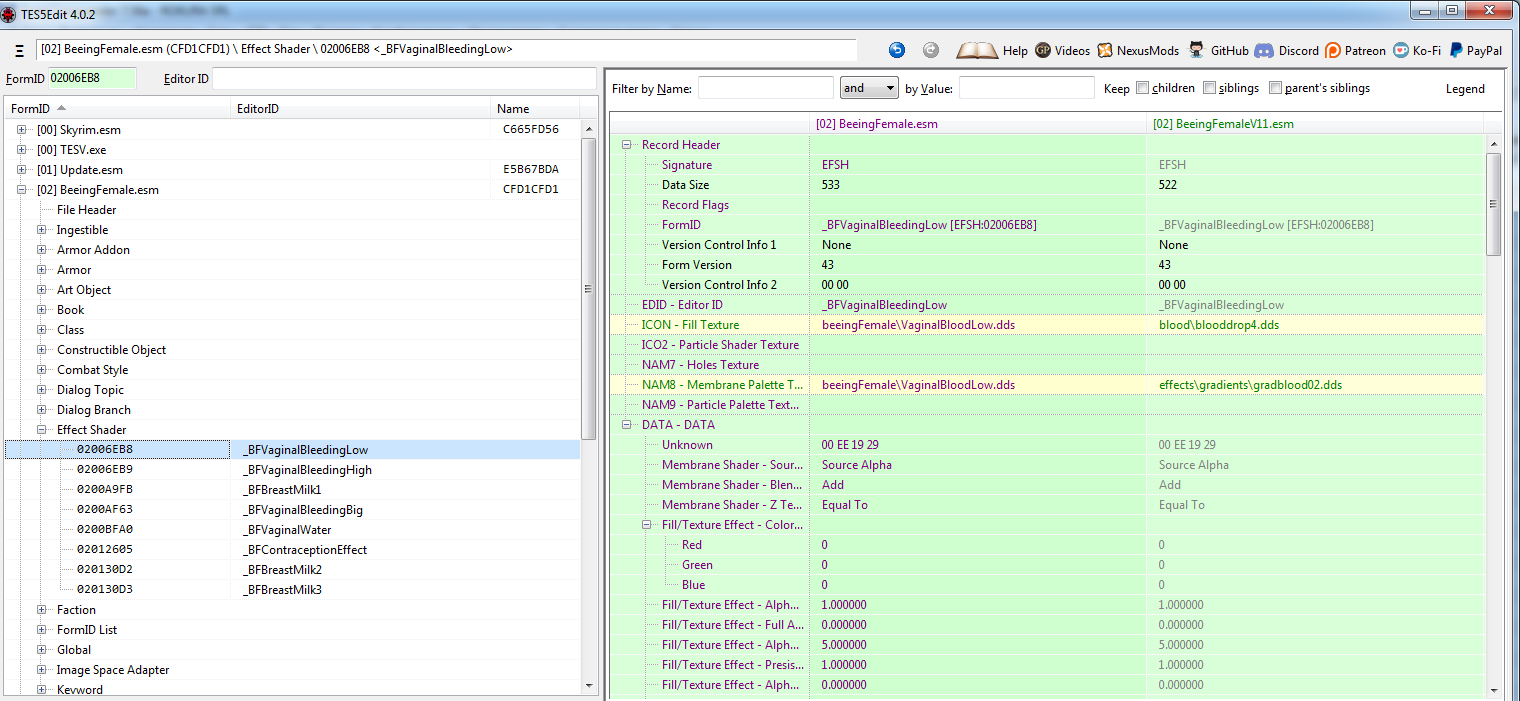This screenshot has height=701, width=1520.
Task: Select _BFBreastMilk2 record
Action: (282, 570)
